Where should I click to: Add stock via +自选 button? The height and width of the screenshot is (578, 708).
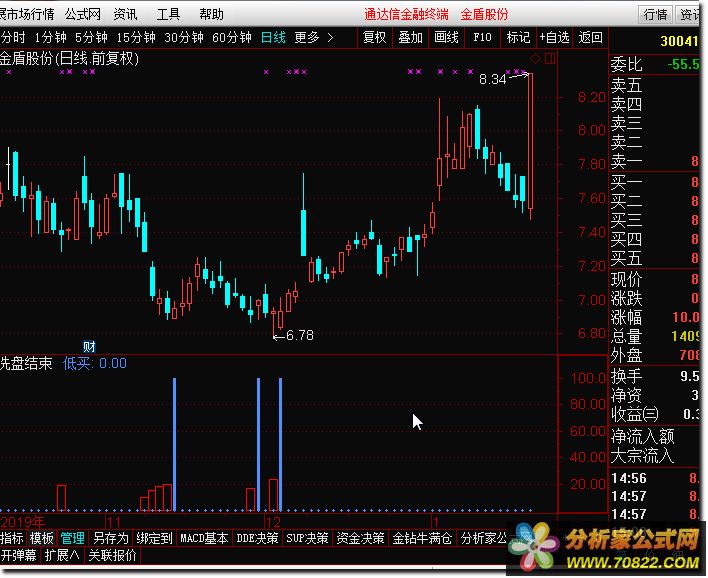point(554,37)
